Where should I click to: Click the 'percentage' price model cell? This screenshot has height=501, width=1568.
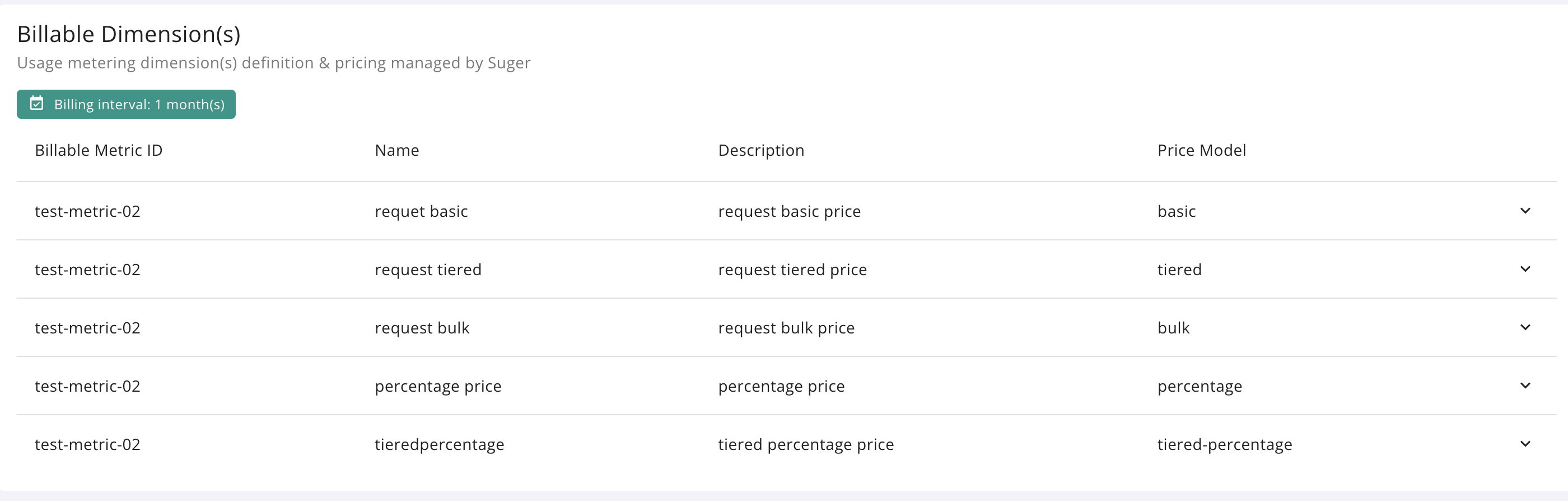point(1199,387)
